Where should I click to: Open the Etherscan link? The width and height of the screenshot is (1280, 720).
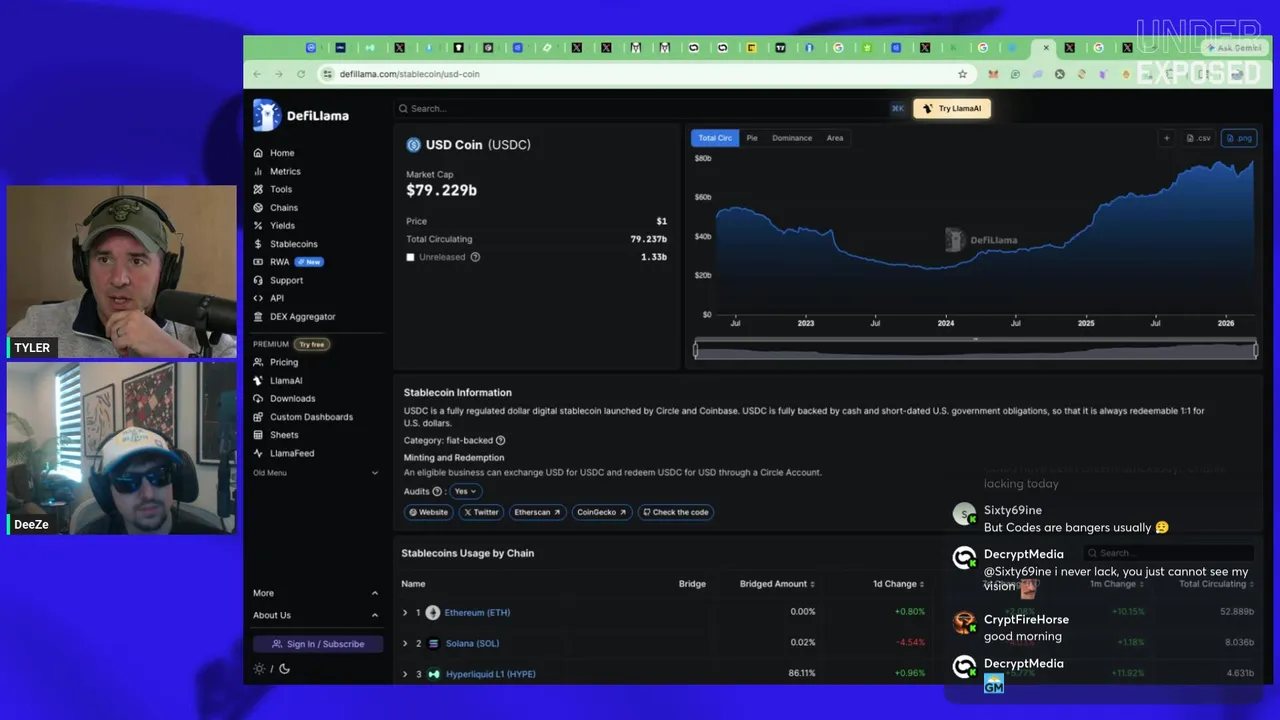tap(537, 512)
